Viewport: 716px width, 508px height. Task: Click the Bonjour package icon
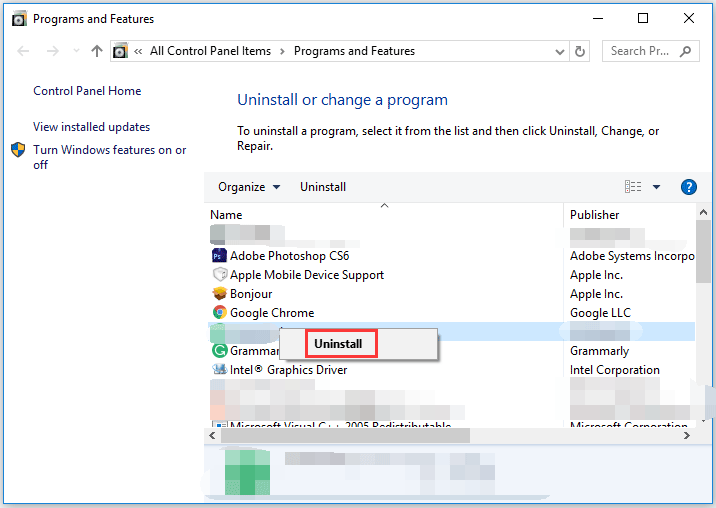click(220, 293)
